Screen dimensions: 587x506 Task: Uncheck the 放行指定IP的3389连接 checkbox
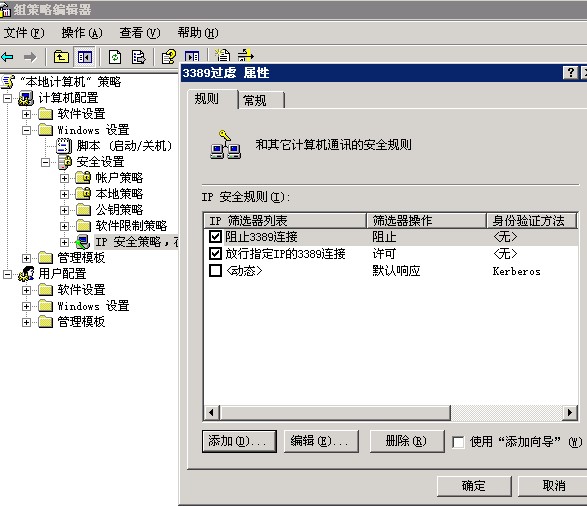[215, 253]
